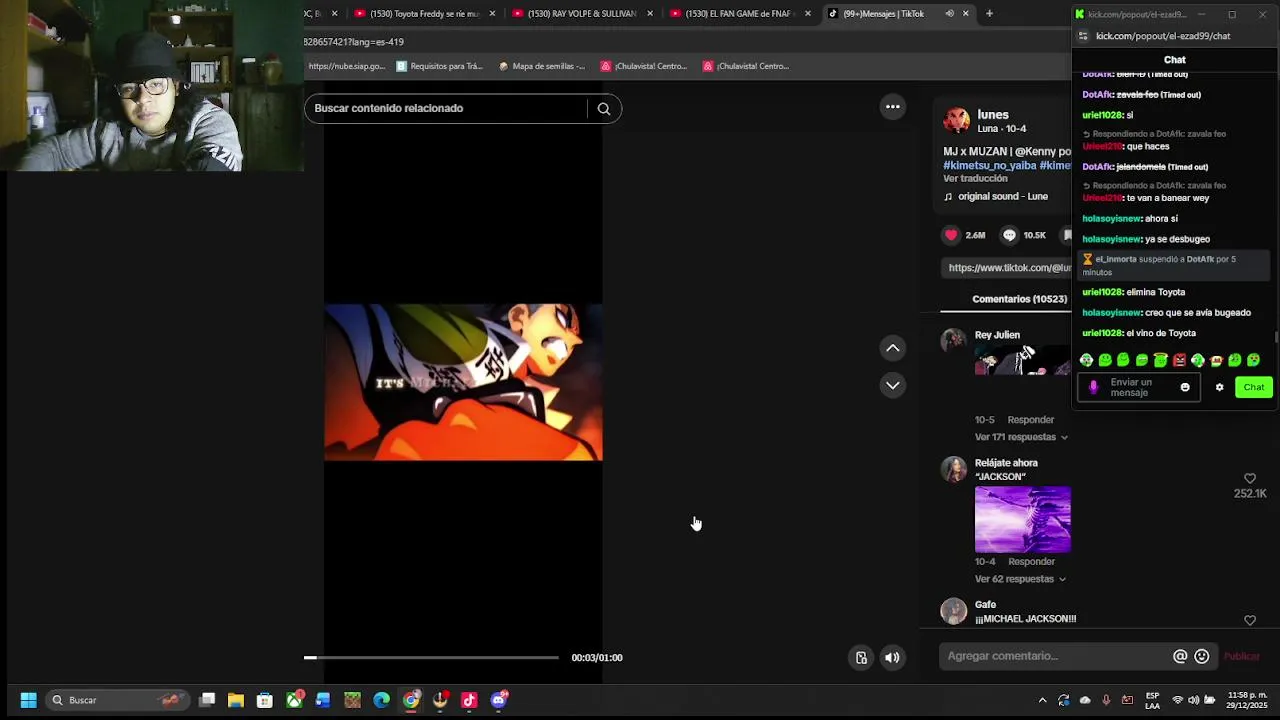Viewport: 1280px width, 720px height.
Task: Open the 11:58 p. m. clock and date panel
Action: pos(1247,700)
